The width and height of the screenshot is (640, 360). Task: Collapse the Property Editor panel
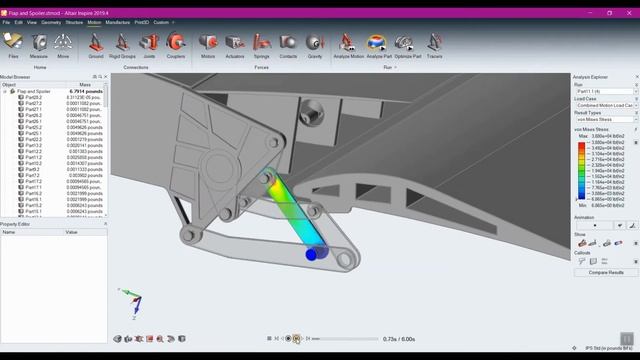coord(105,224)
